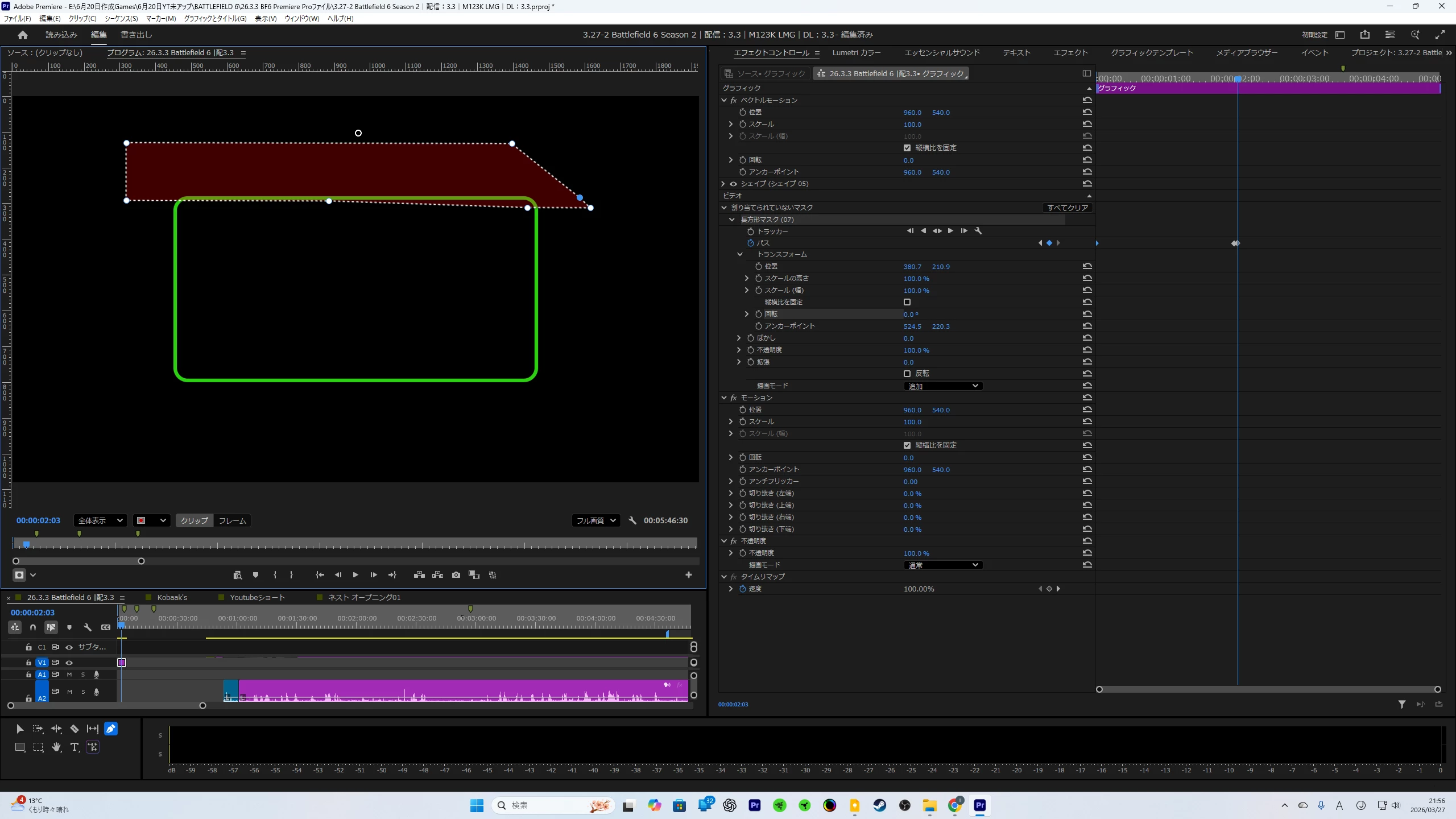Uncheck 縦横比を固定 under ベクトルモーション
The height and width of the screenshot is (819, 1456).
907,148
